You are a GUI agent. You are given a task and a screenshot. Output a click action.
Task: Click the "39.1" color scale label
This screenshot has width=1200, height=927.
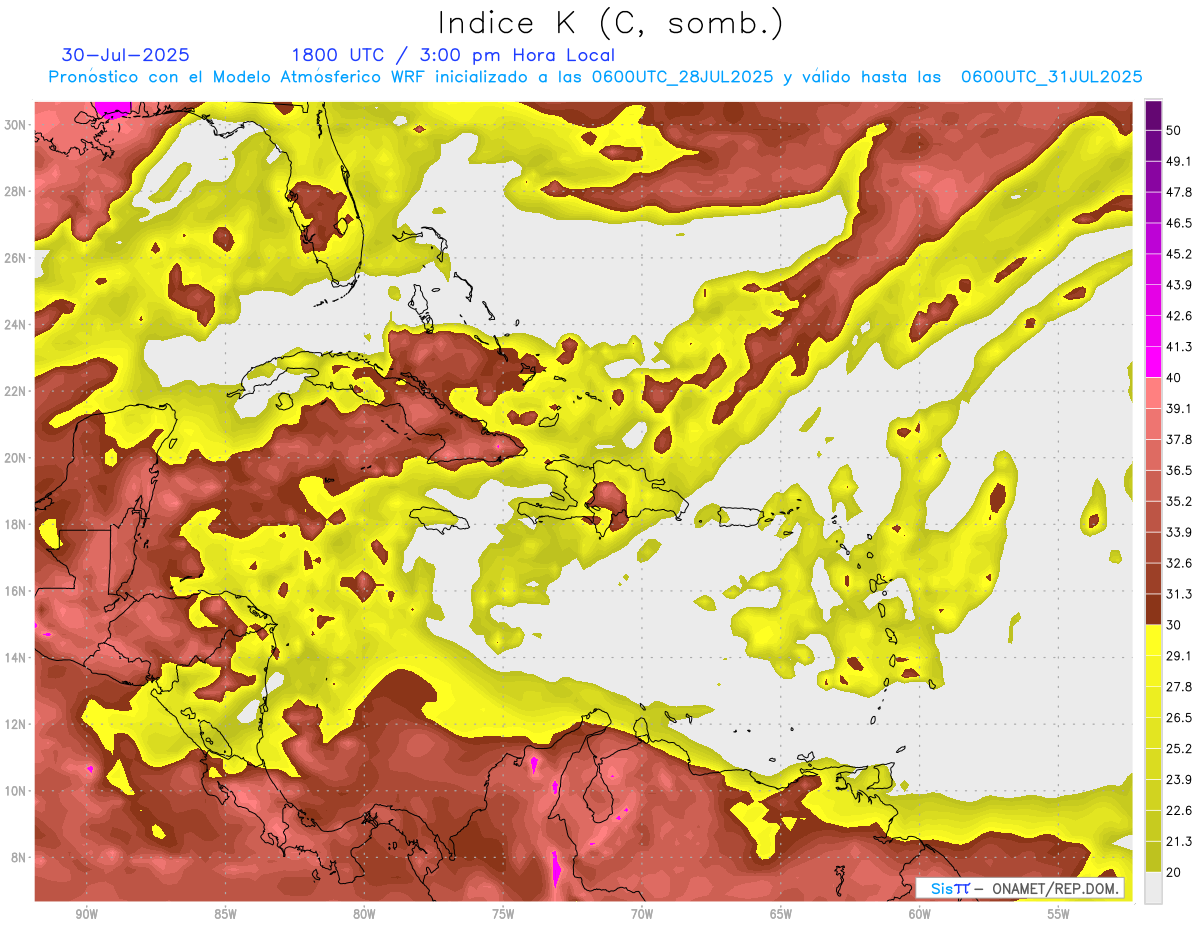(x=1179, y=409)
